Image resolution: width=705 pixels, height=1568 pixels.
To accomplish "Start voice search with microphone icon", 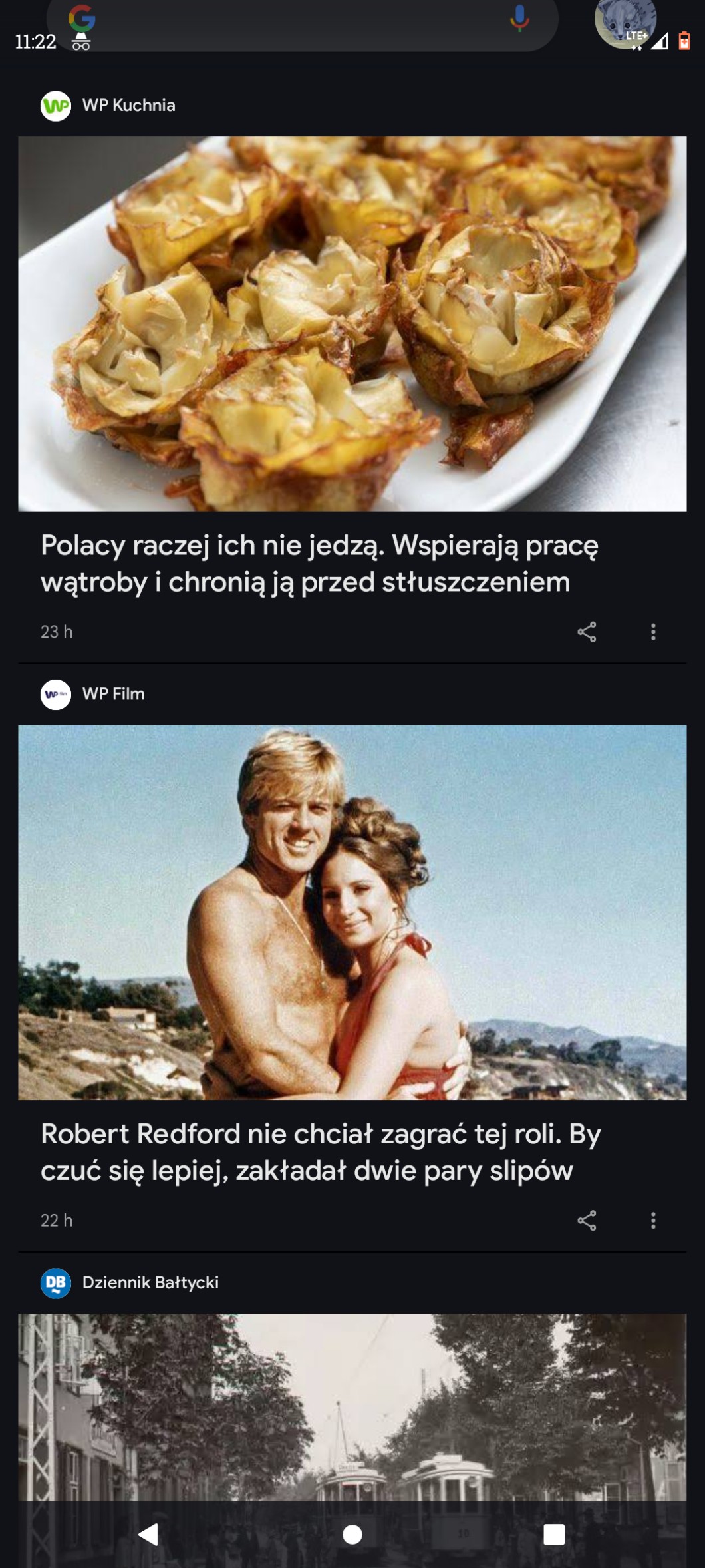I will coord(519,18).
